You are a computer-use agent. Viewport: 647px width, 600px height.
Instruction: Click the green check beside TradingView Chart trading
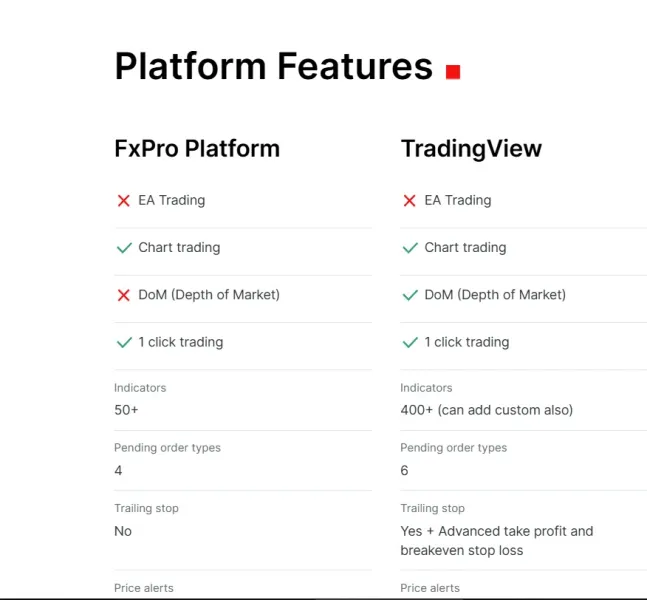[x=410, y=248]
